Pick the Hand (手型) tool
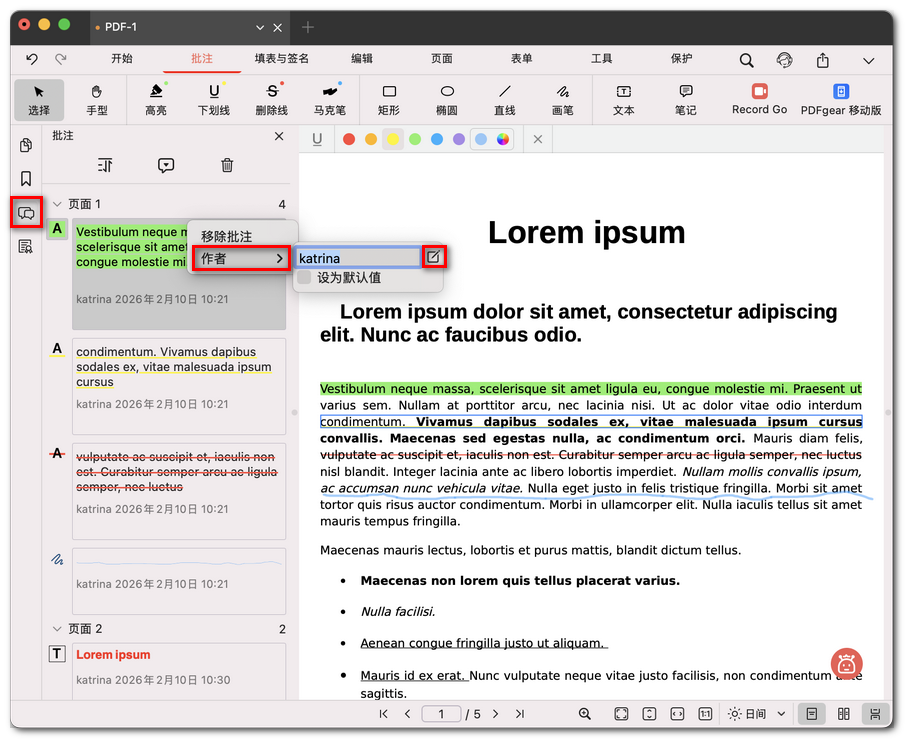The width and height of the screenshot is (905, 739). click(97, 99)
